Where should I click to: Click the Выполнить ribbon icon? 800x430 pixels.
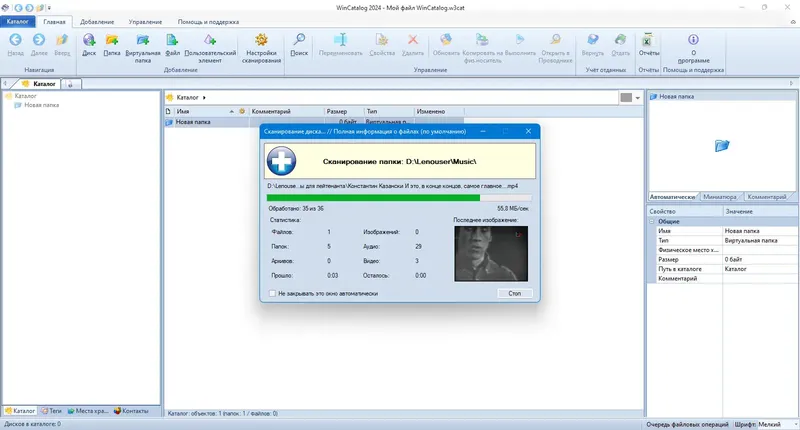(x=520, y=40)
